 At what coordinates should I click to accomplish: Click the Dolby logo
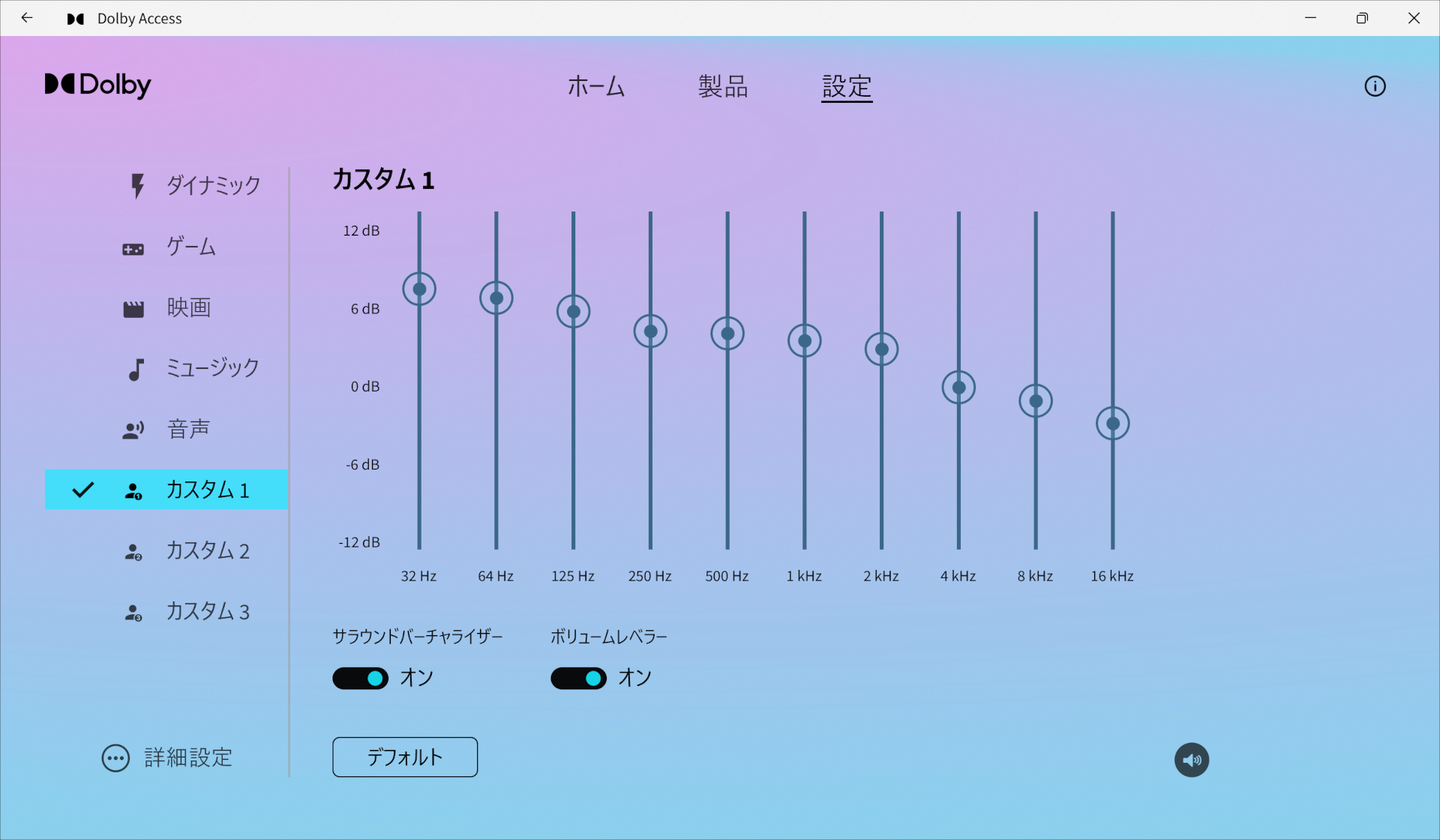[x=98, y=85]
